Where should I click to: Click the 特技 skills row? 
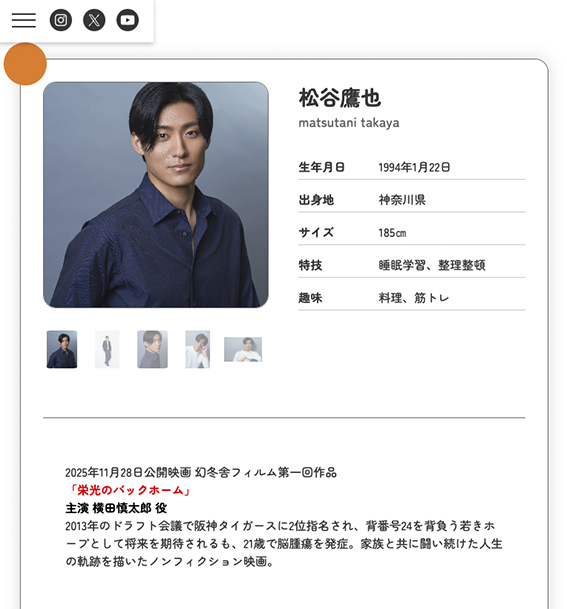(412, 265)
